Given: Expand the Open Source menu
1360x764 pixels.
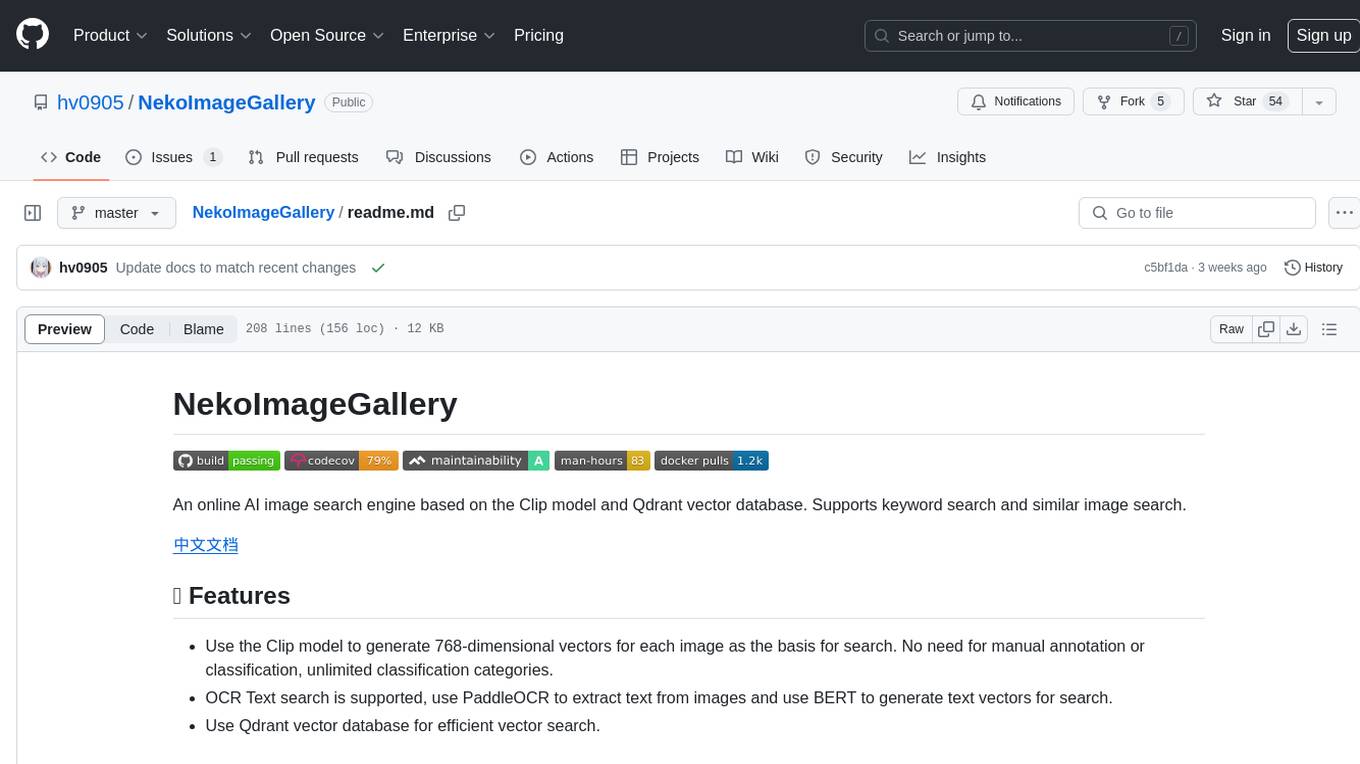Looking at the screenshot, I should 327,35.
